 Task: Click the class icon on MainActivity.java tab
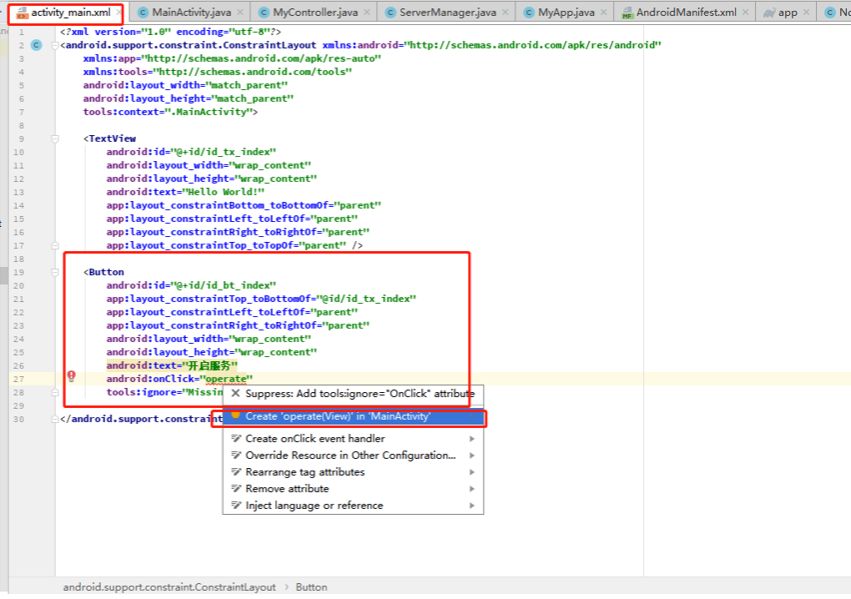point(143,12)
